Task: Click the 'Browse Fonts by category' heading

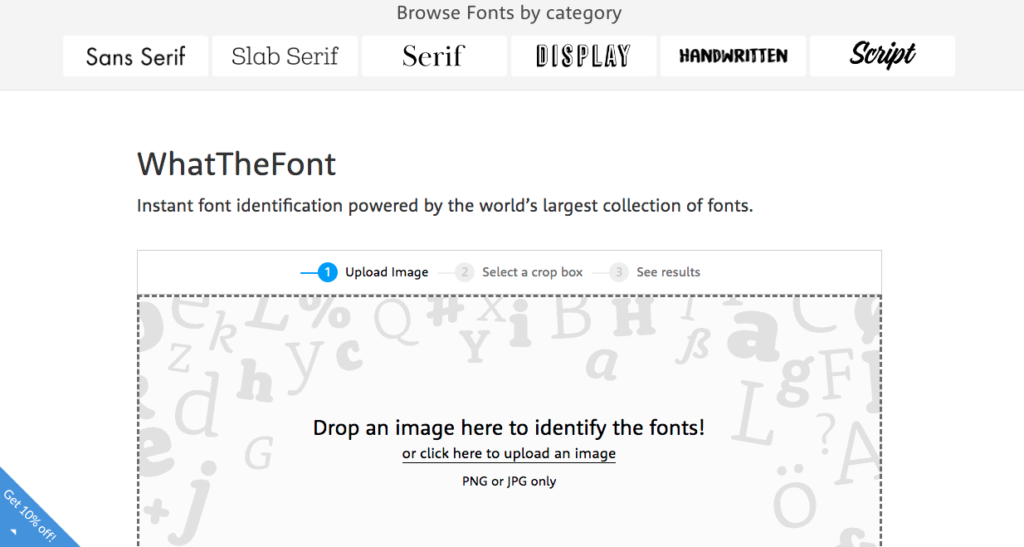Action: click(x=509, y=13)
